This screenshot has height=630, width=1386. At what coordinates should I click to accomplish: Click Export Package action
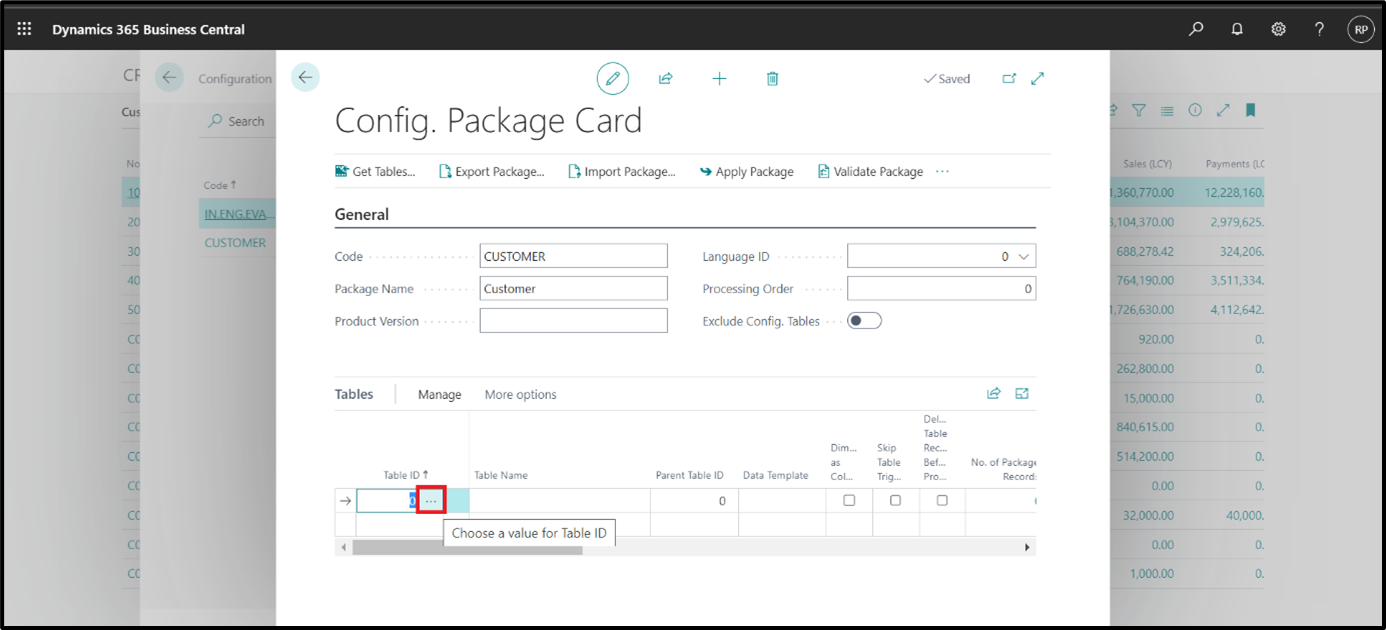click(492, 171)
